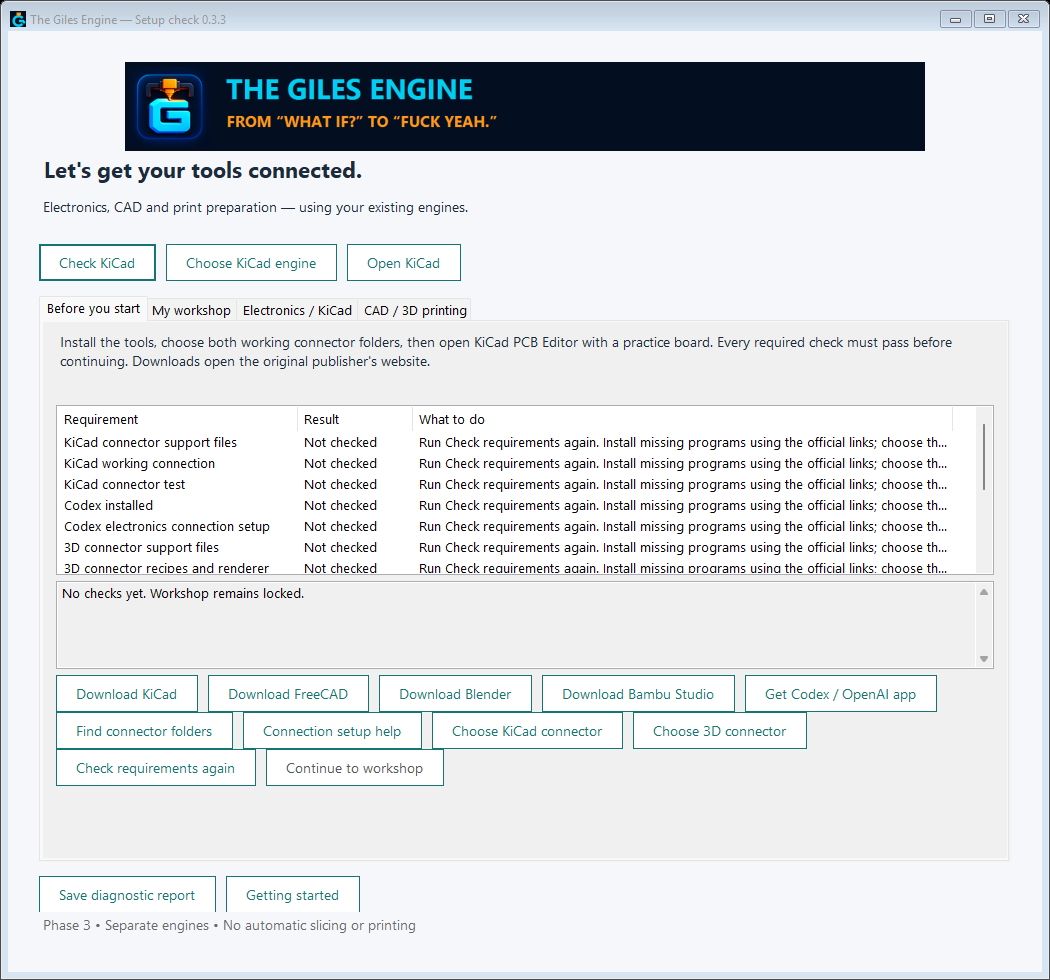Select the 3D connector support files row

coord(516,547)
